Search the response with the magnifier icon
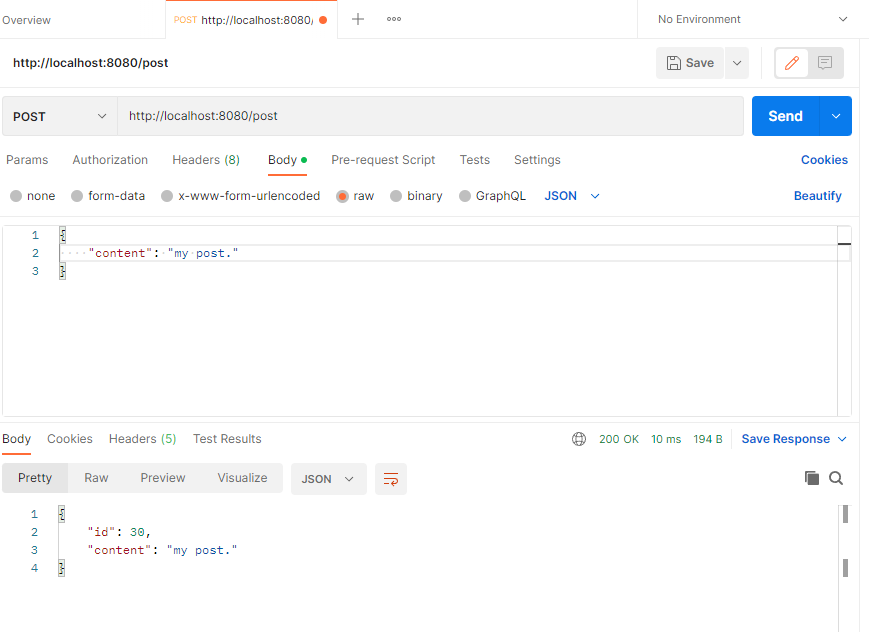Viewport: 869px width, 632px height. pyautogui.click(x=836, y=478)
